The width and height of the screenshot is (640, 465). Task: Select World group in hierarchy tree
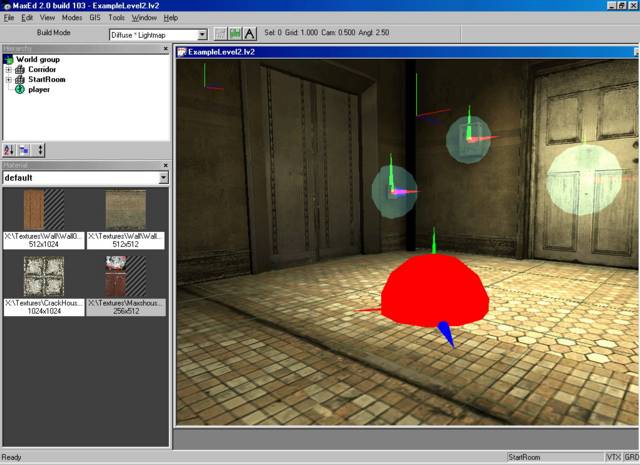[38, 60]
